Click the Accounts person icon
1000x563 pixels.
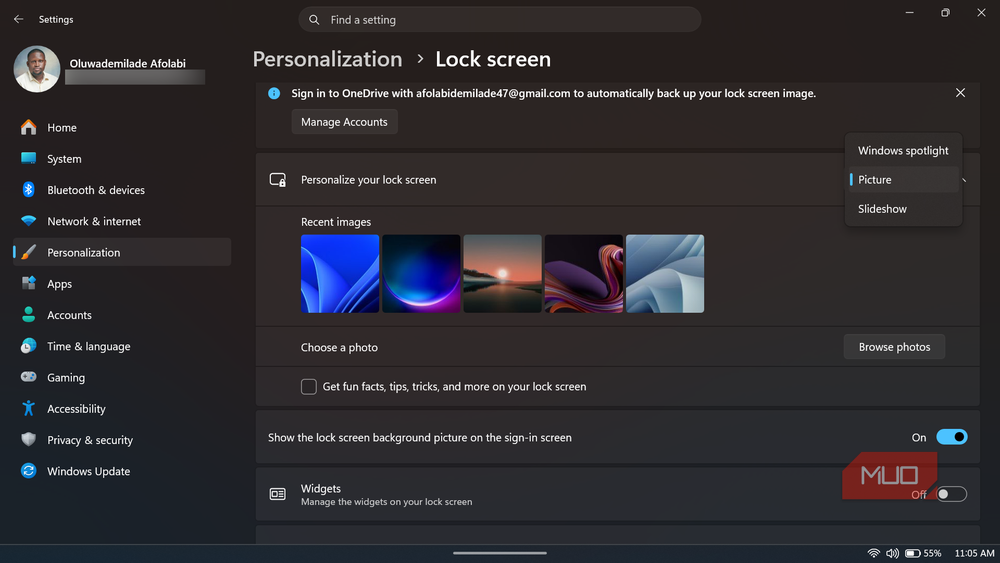[x=28, y=315]
